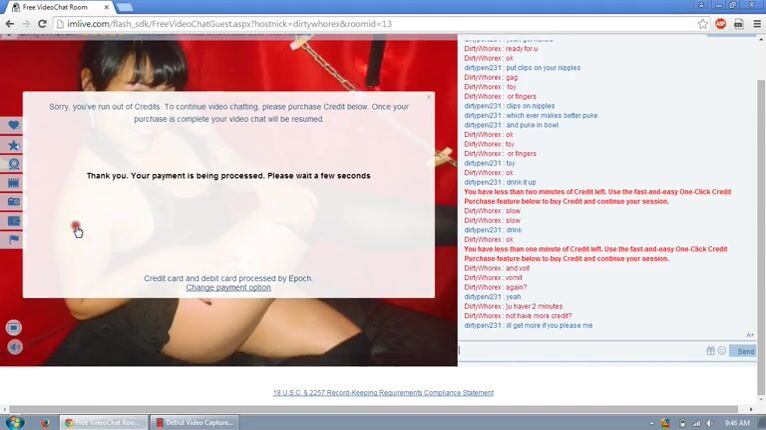Click the Change payment option link
766x430 pixels.
[x=228, y=288]
